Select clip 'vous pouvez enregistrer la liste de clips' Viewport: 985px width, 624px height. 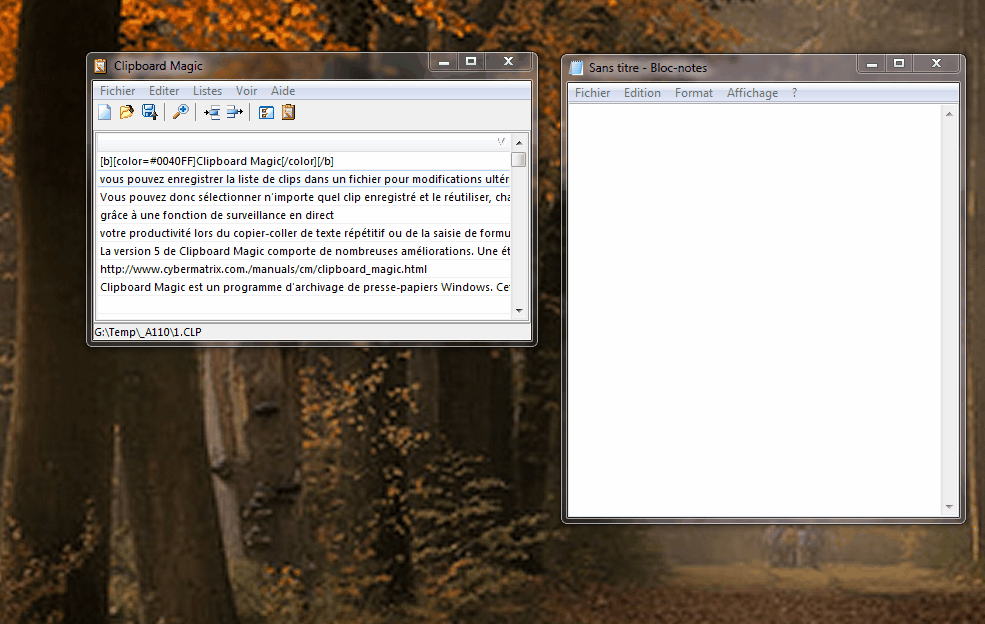click(303, 179)
